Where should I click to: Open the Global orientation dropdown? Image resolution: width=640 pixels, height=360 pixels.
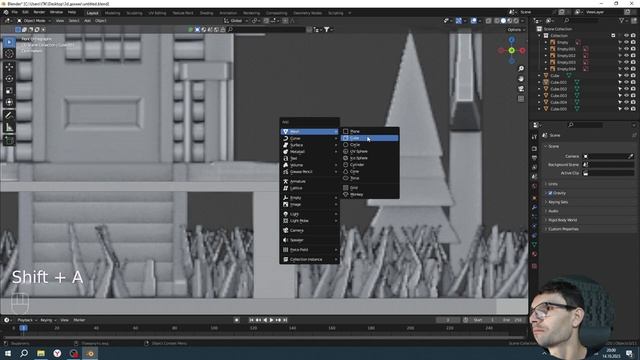click(236, 20)
